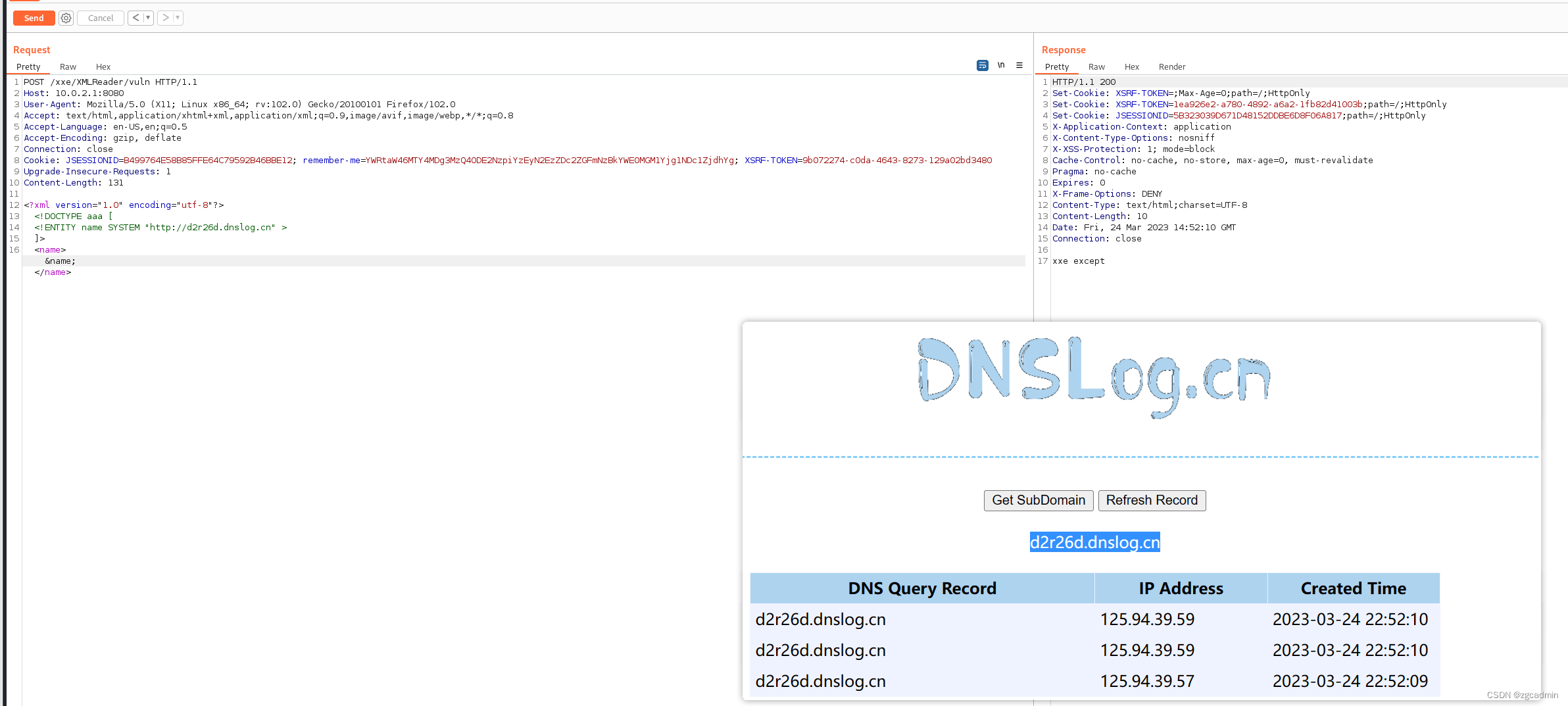Expand the back-history dropdown arrow
This screenshot has height=706, width=1568.
click(x=148, y=18)
